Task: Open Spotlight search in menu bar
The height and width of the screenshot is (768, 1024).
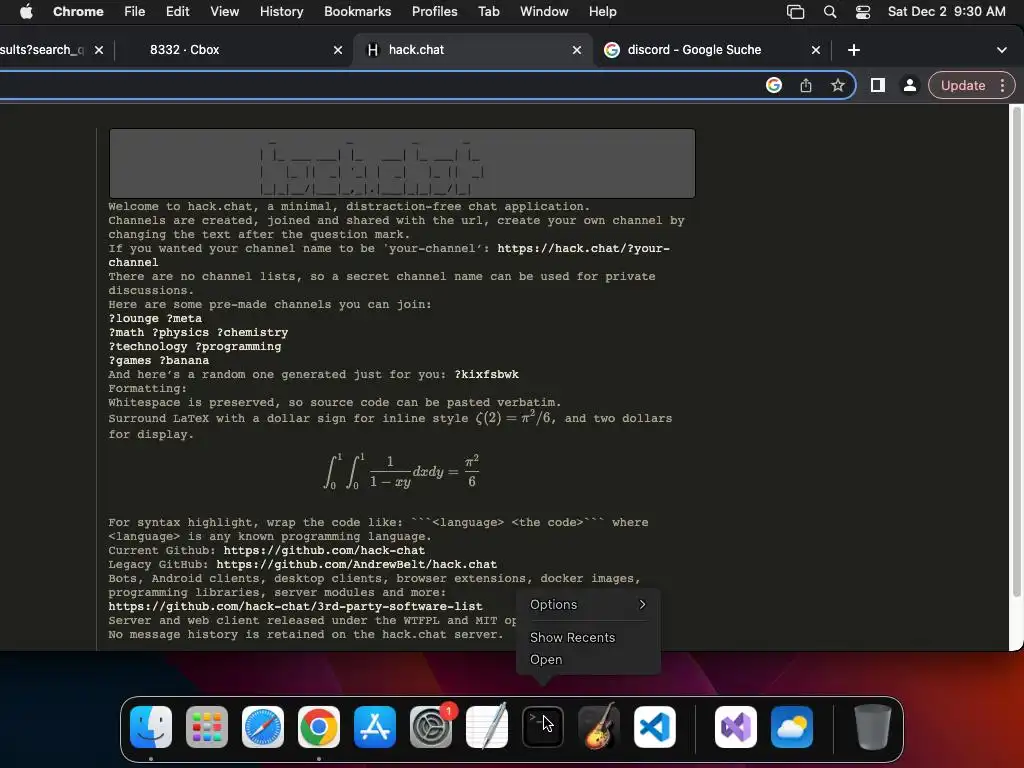Action: (829, 12)
